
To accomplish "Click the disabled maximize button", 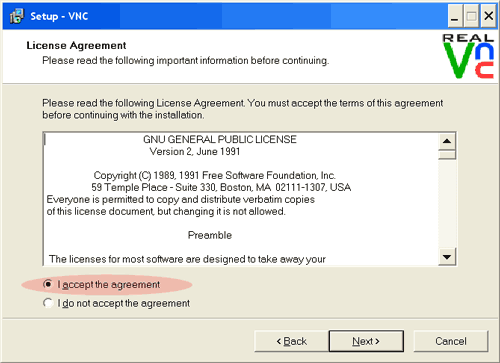I will pyautogui.click(x=471, y=16).
